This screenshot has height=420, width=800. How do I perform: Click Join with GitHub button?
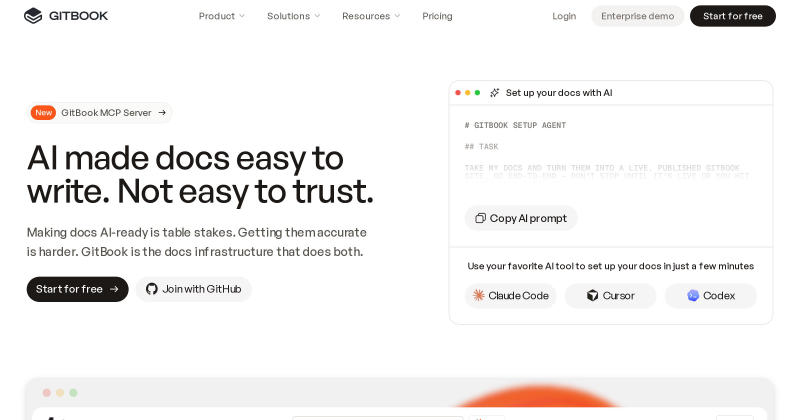coord(193,289)
